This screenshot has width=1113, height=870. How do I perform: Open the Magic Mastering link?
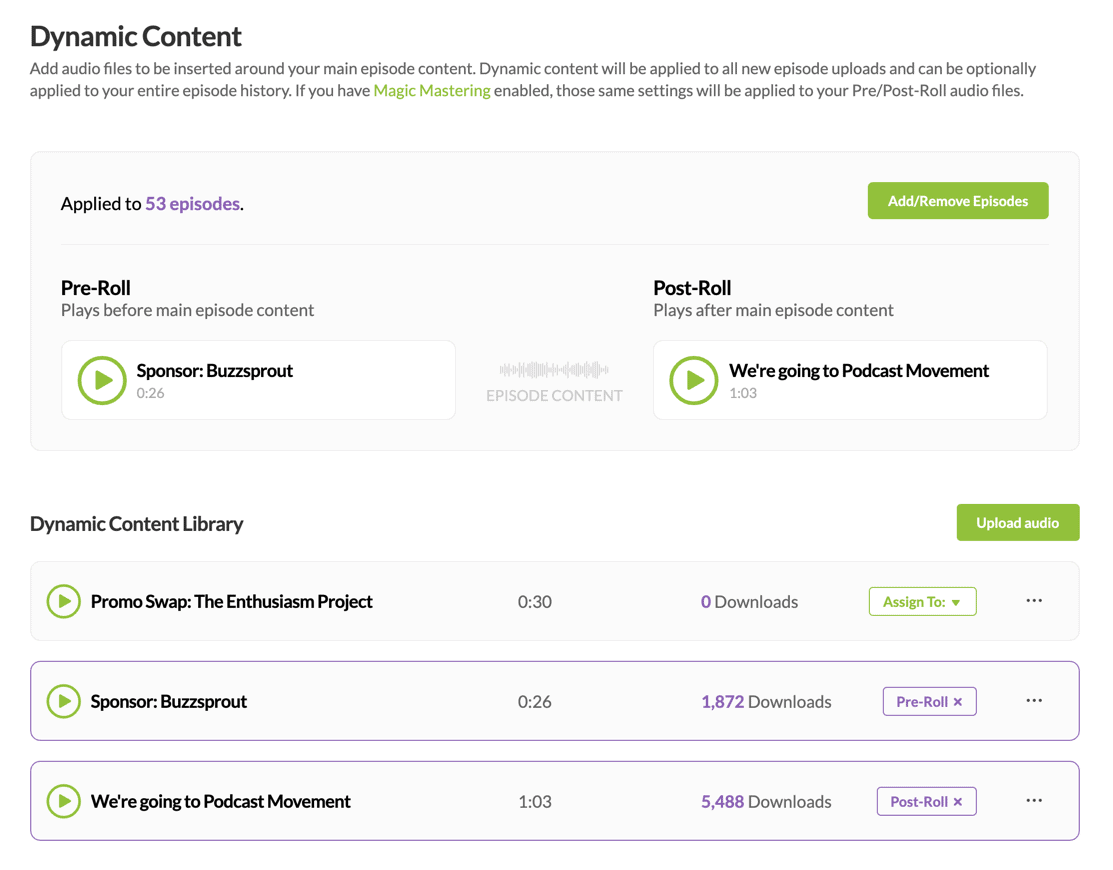432,91
